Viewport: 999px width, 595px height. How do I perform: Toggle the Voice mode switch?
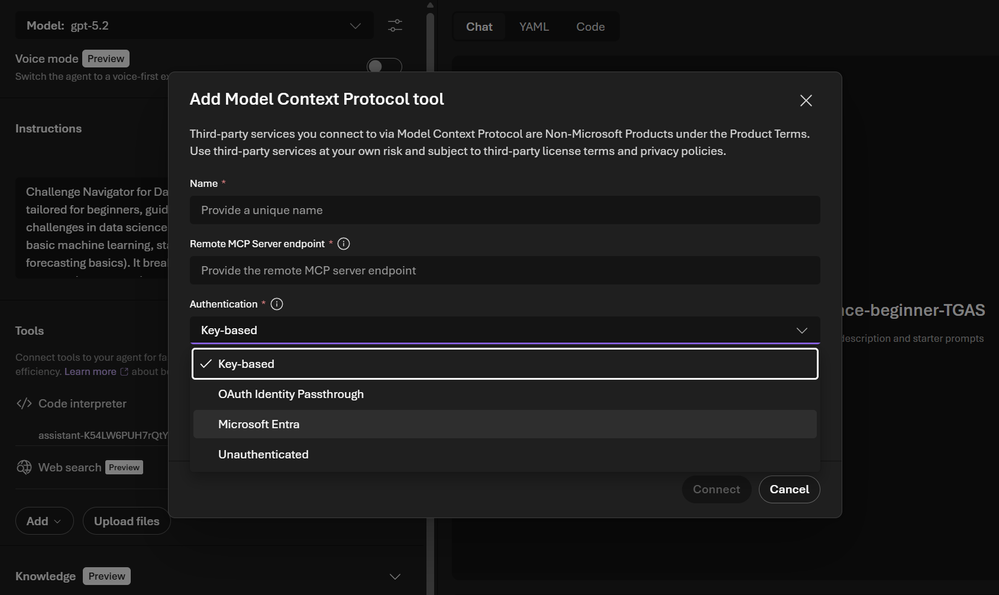pos(384,66)
